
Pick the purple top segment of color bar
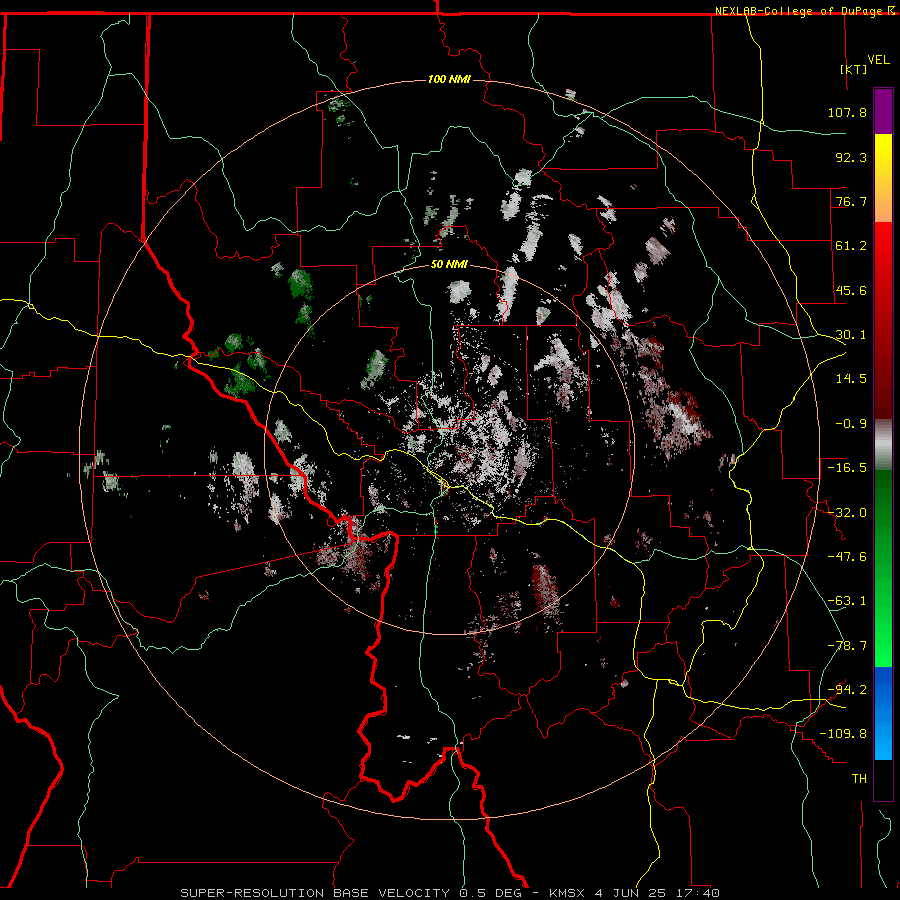tap(883, 111)
